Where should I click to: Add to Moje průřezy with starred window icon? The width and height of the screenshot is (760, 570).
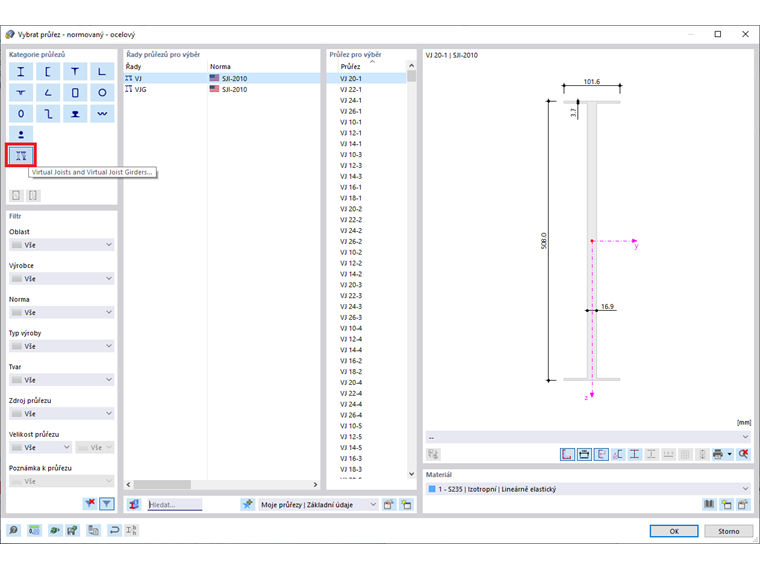[x=406, y=505]
